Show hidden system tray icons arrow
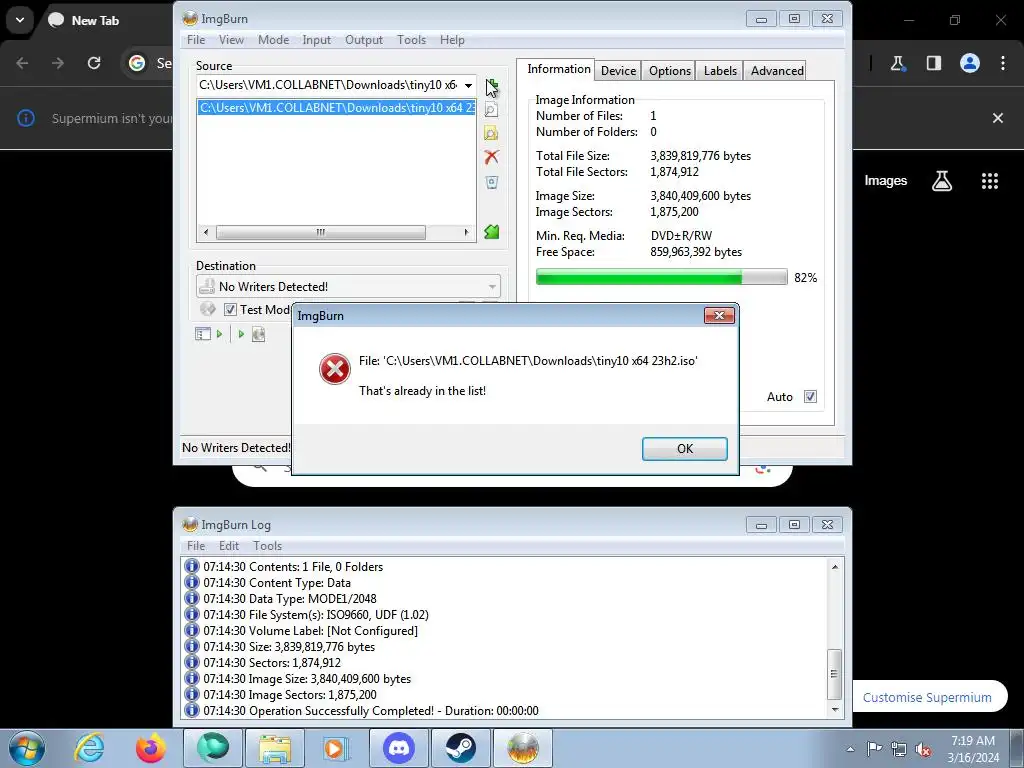Screen dimensions: 1024x768 [x=850, y=749]
